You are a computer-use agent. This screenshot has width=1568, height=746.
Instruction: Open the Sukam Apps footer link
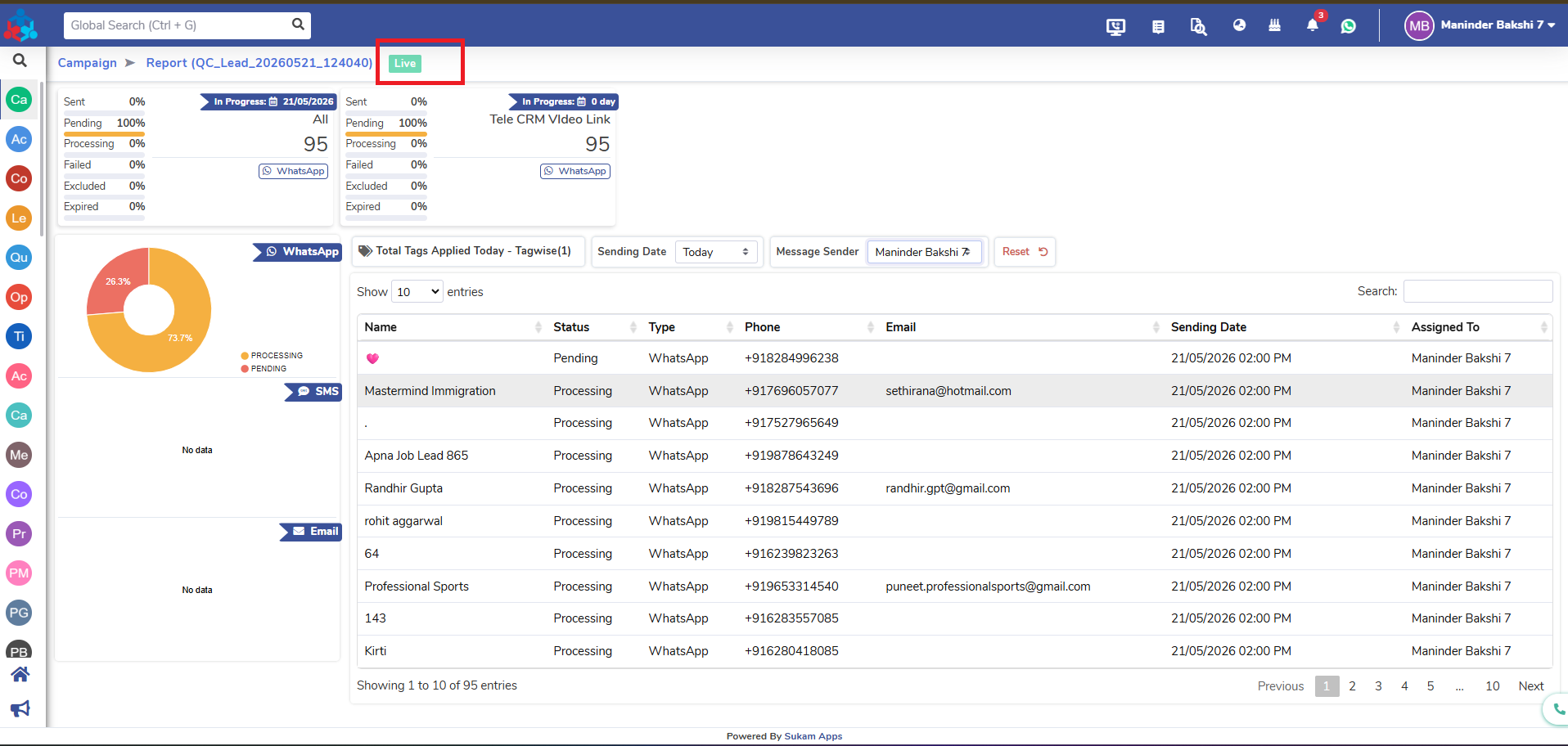813,736
